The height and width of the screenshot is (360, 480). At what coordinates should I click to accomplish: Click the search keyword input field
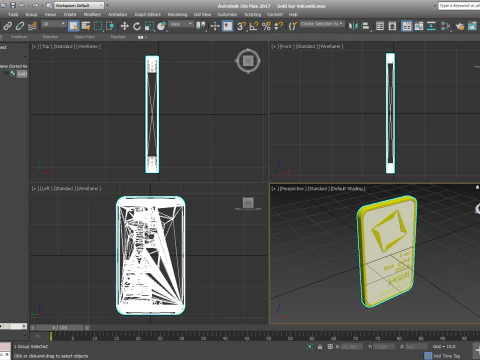(x=459, y=6)
